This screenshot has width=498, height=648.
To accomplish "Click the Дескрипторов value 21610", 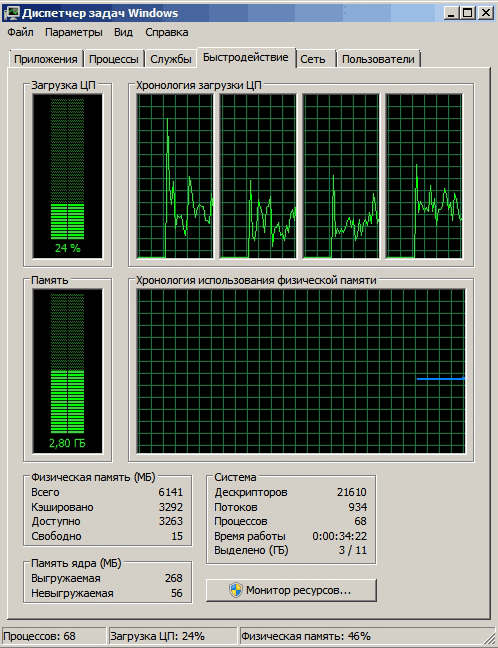I will 352,492.
